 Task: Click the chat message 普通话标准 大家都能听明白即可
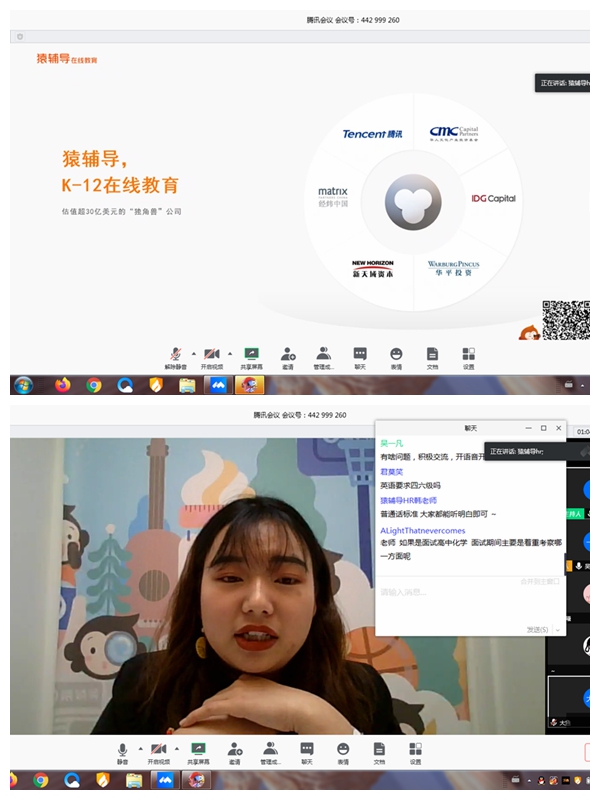tap(438, 514)
